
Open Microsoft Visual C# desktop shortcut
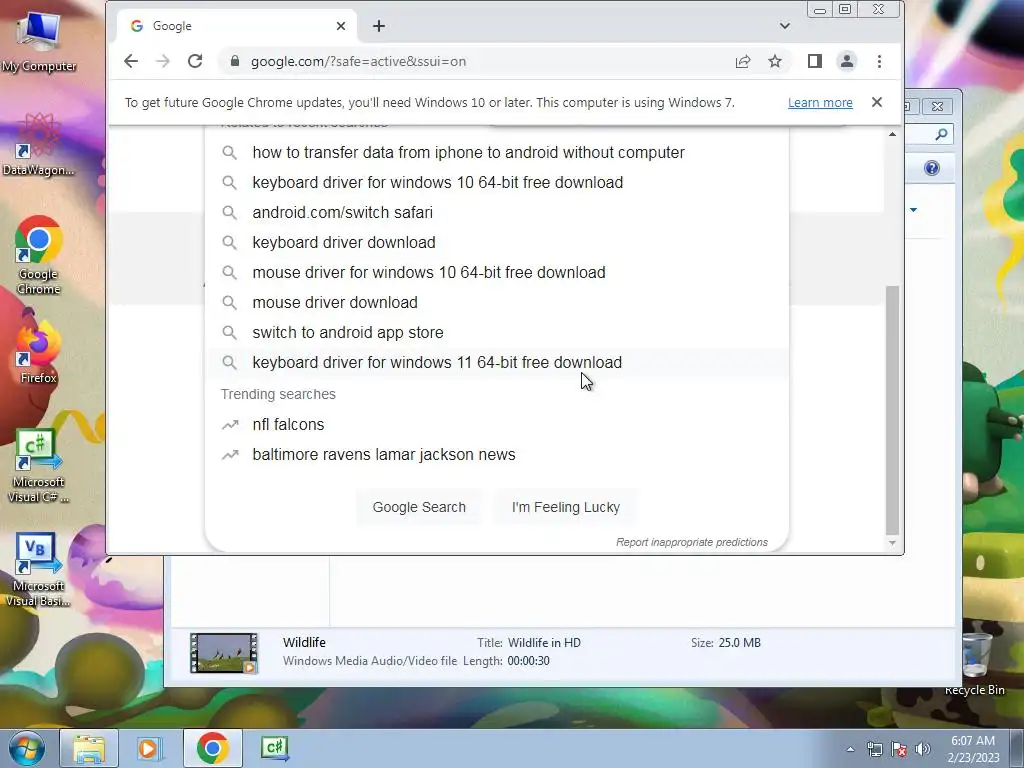coord(39,466)
